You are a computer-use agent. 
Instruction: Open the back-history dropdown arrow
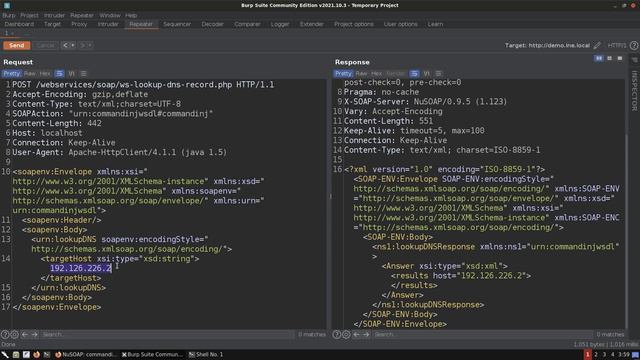73,45
